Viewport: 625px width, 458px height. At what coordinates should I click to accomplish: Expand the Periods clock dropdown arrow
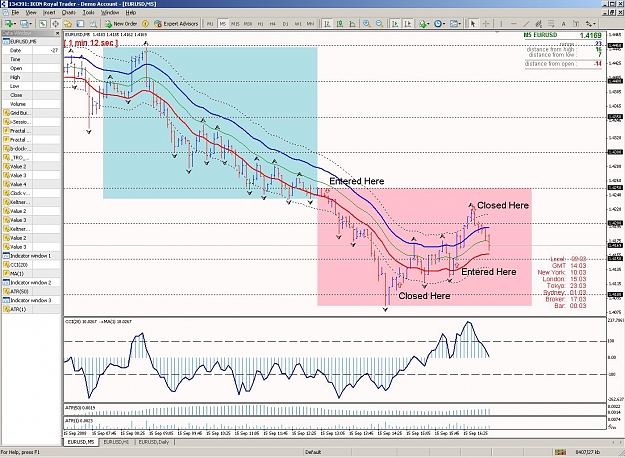[444, 24]
